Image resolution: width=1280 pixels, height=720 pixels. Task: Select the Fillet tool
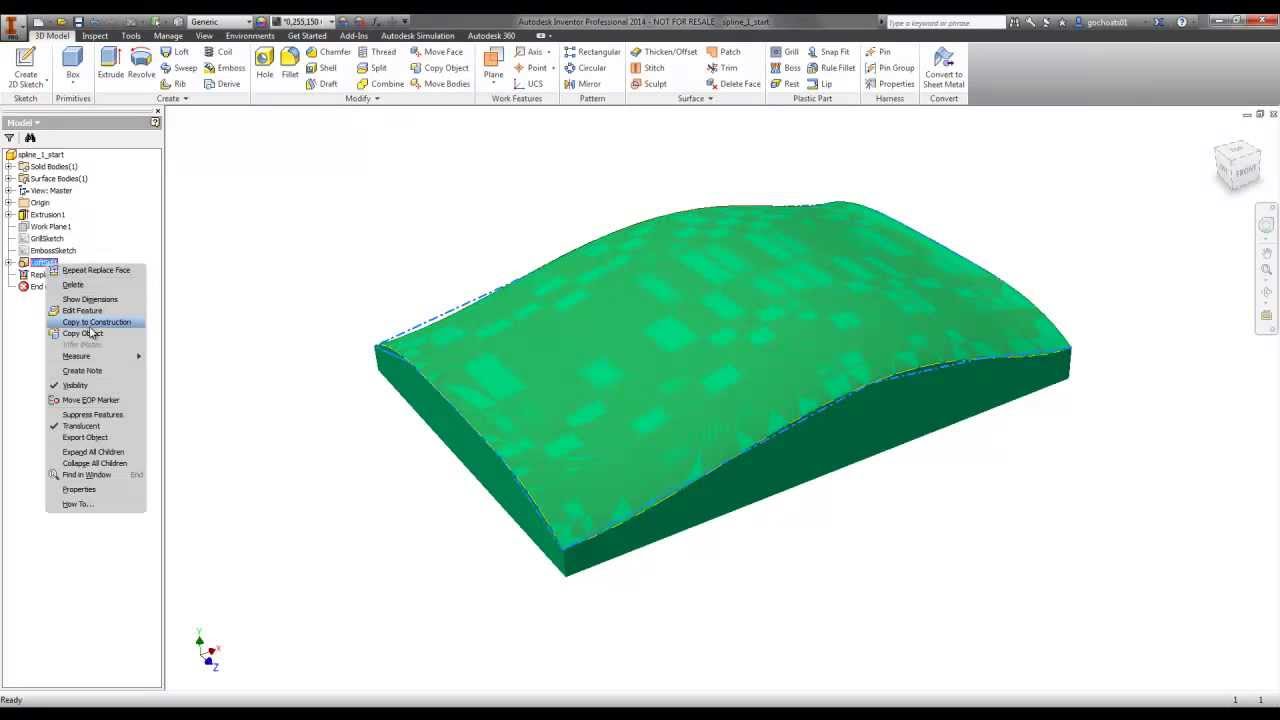(x=290, y=64)
